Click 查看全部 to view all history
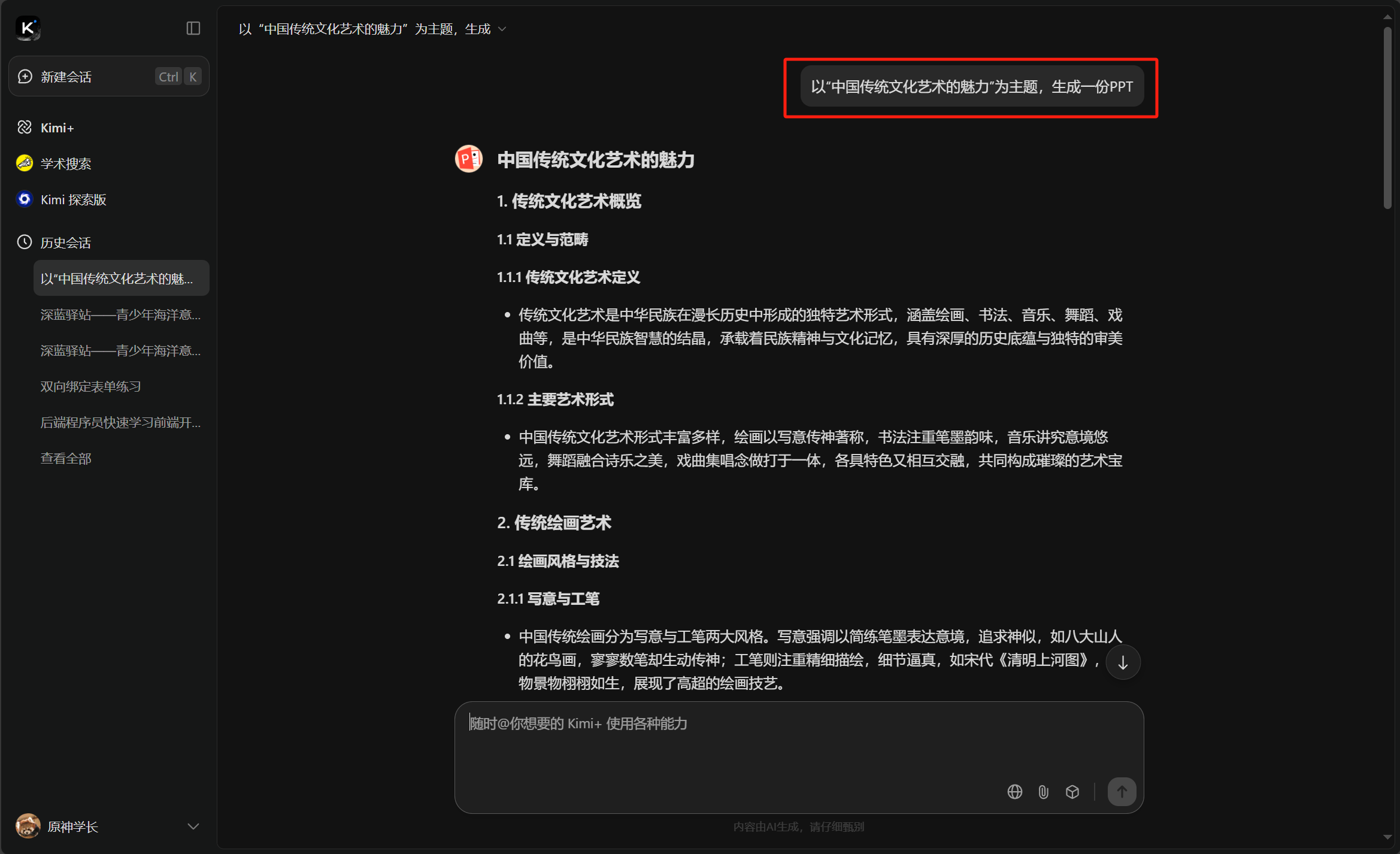 click(x=66, y=458)
